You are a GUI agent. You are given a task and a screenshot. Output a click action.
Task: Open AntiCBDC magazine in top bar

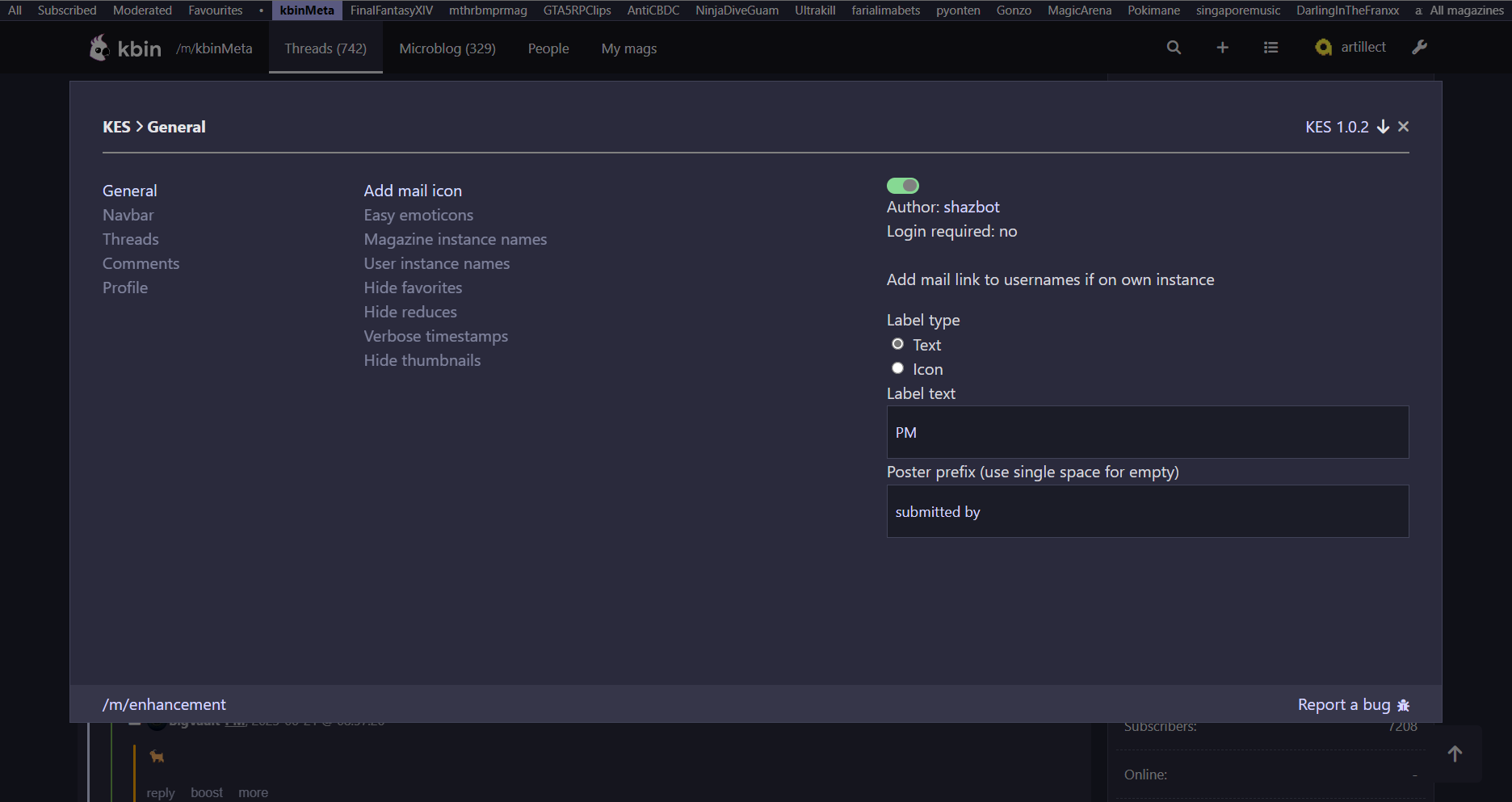coord(653,10)
